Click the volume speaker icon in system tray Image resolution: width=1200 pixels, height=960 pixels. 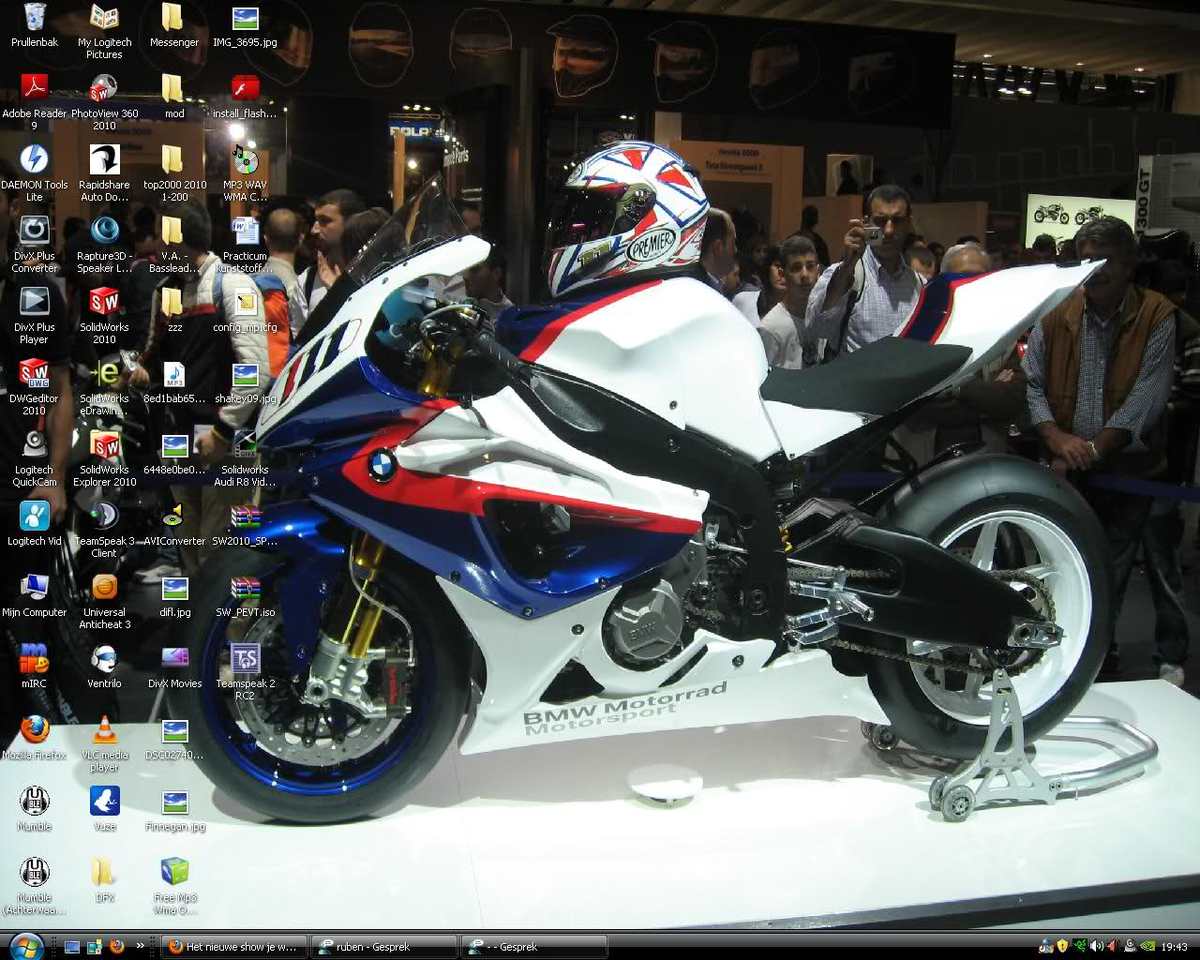[x=1095, y=946]
